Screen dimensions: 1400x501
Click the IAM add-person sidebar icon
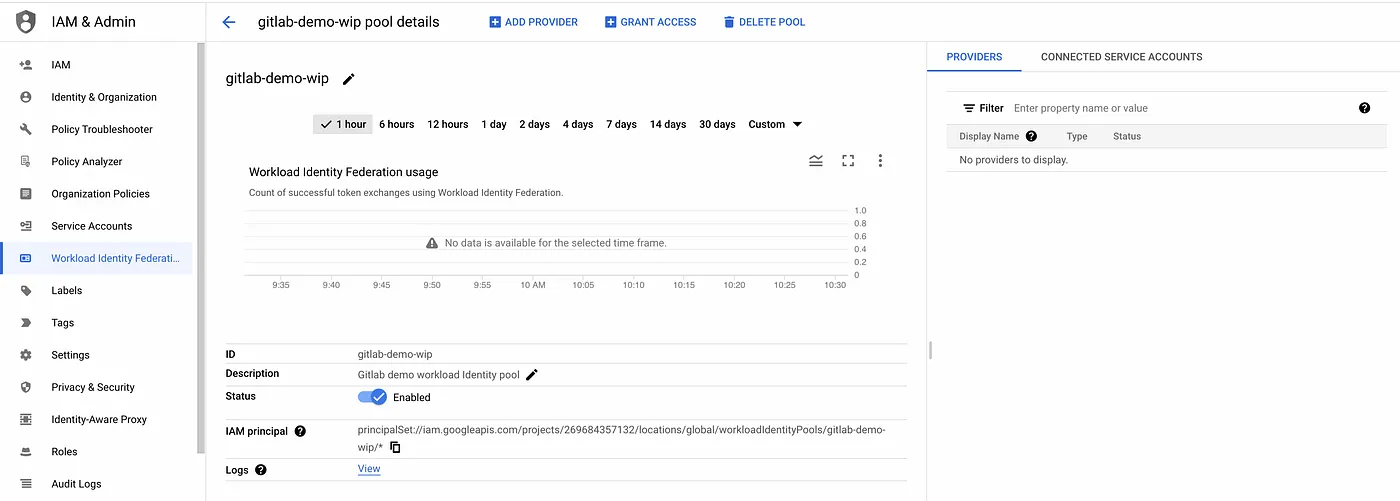coord(26,65)
